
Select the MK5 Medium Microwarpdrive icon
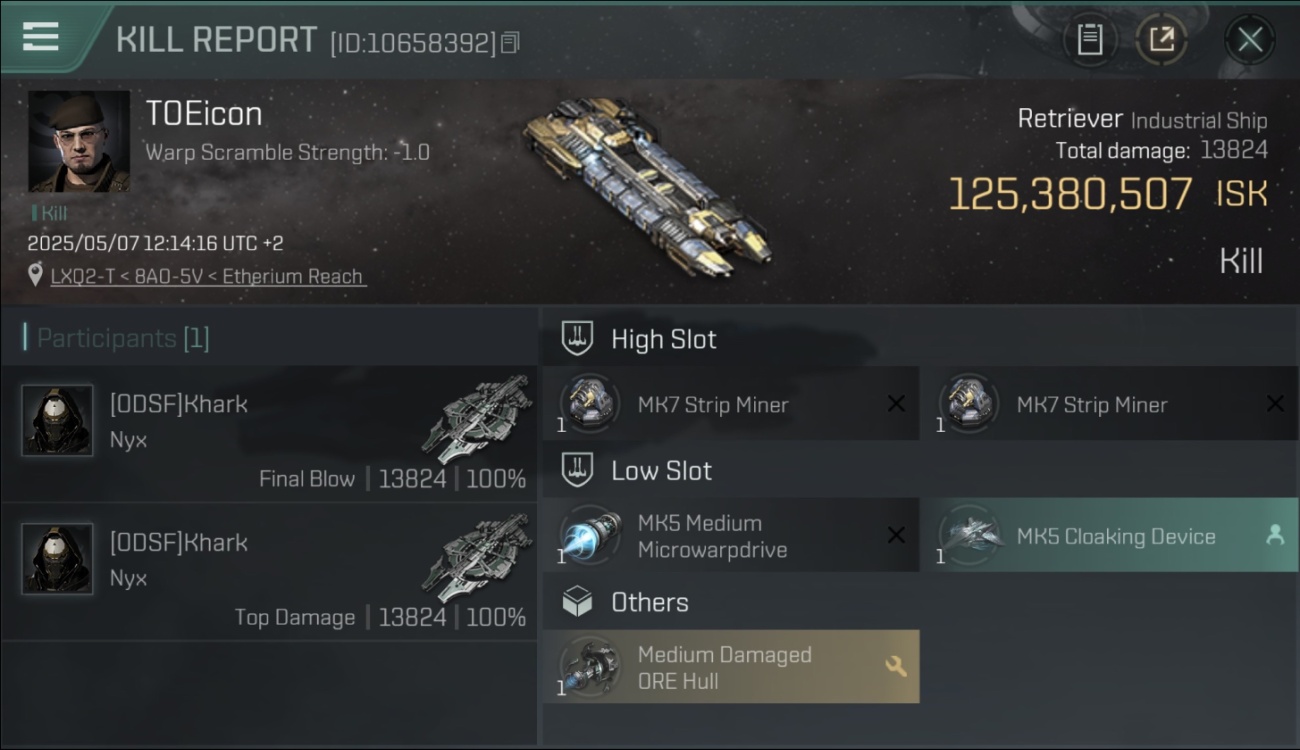coord(589,535)
